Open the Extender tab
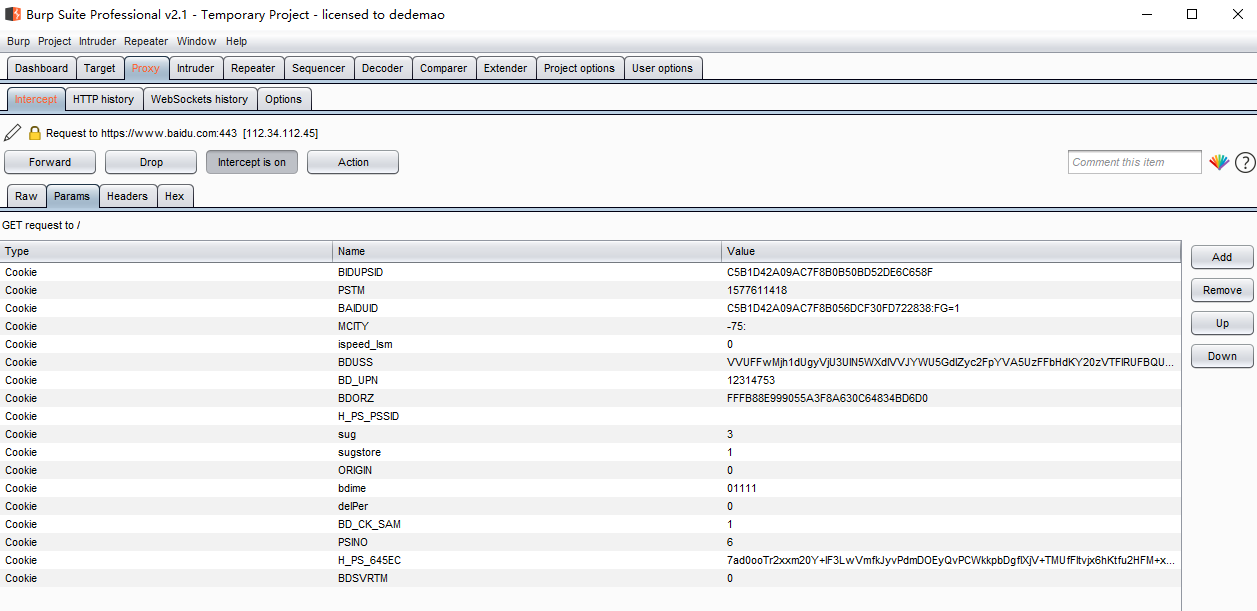 tap(506, 68)
